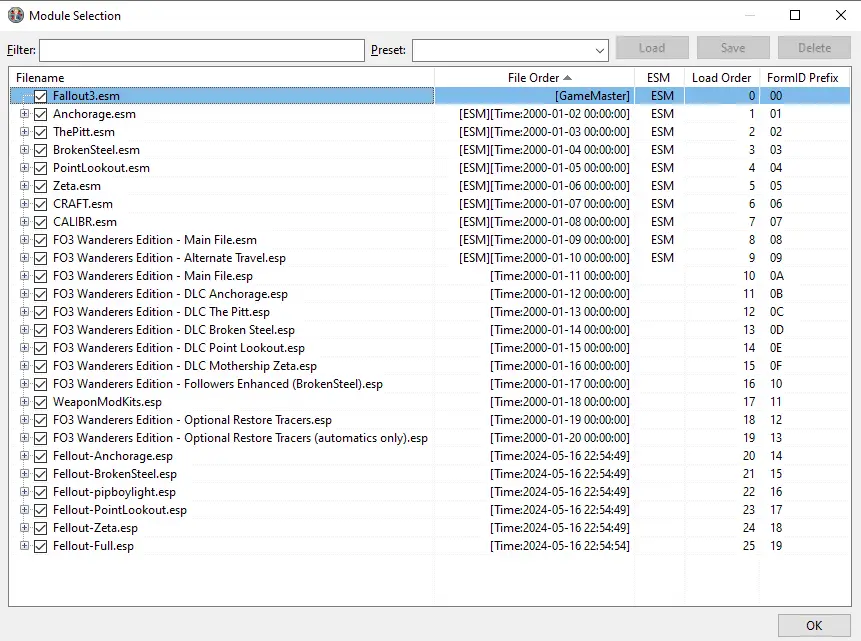Click the Filter text field

click(x=202, y=51)
